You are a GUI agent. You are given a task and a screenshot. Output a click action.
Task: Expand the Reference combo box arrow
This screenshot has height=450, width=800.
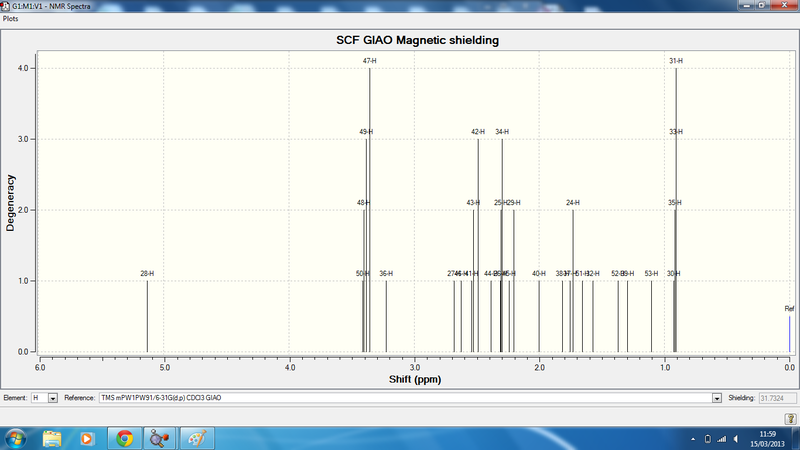click(717, 398)
